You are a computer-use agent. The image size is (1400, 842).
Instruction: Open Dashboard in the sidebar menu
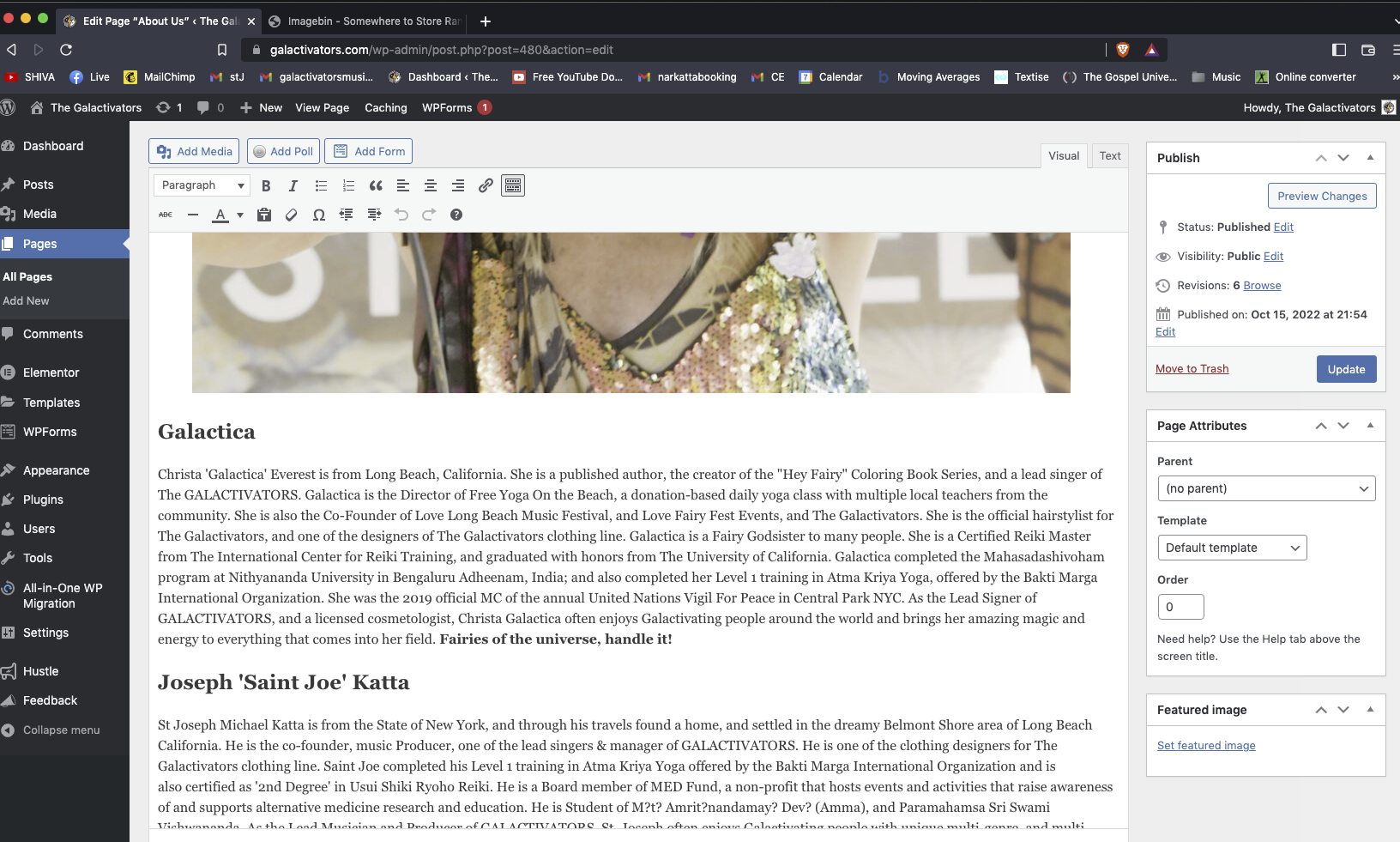point(64,146)
